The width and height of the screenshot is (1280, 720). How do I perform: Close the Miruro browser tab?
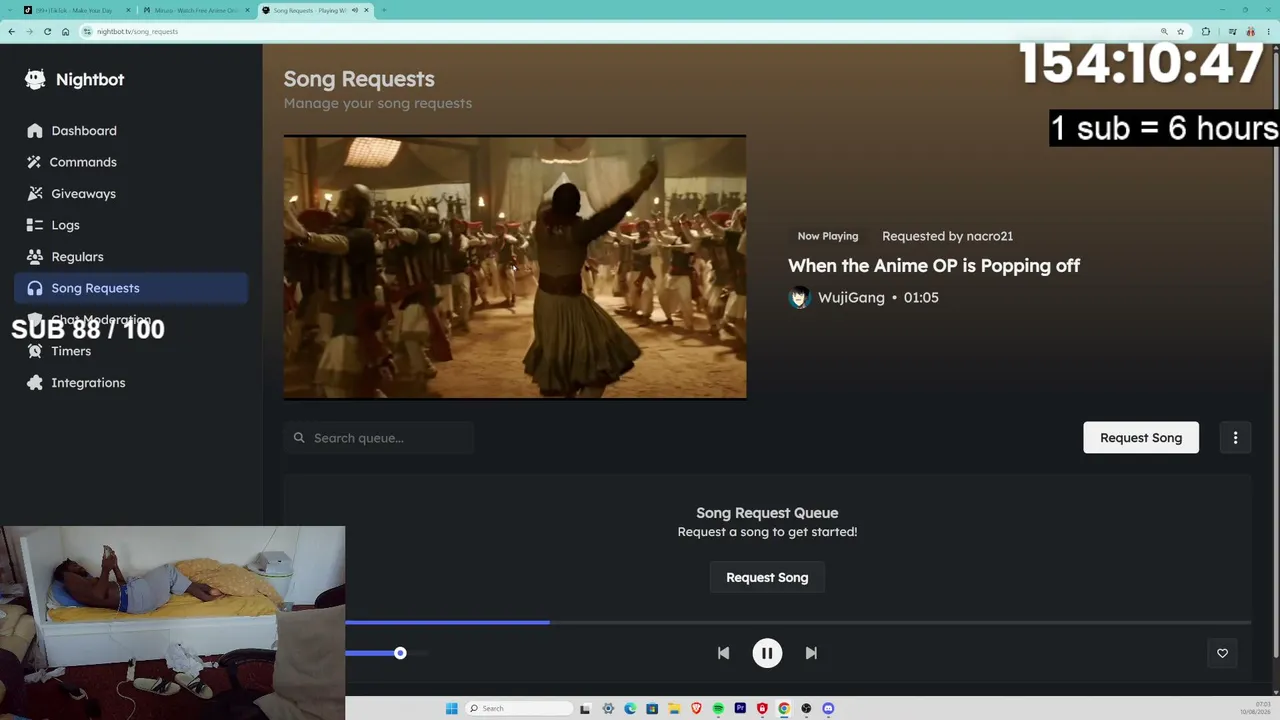pyautogui.click(x=246, y=10)
